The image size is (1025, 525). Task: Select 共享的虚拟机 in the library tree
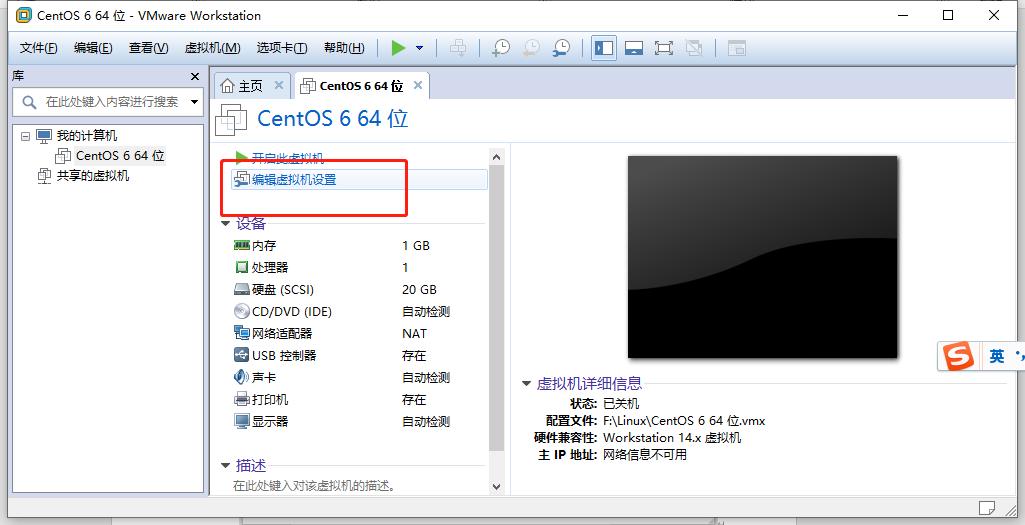click(x=92, y=175)
